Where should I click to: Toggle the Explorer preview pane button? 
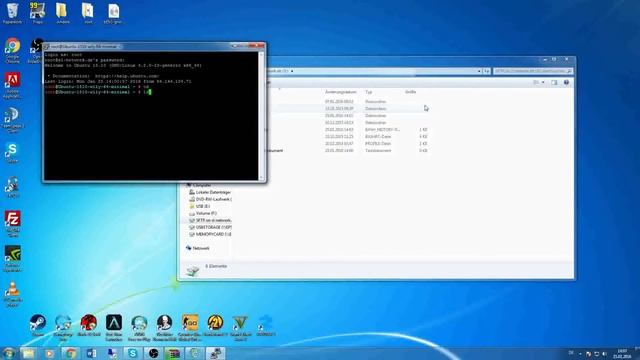coord(554,82)
